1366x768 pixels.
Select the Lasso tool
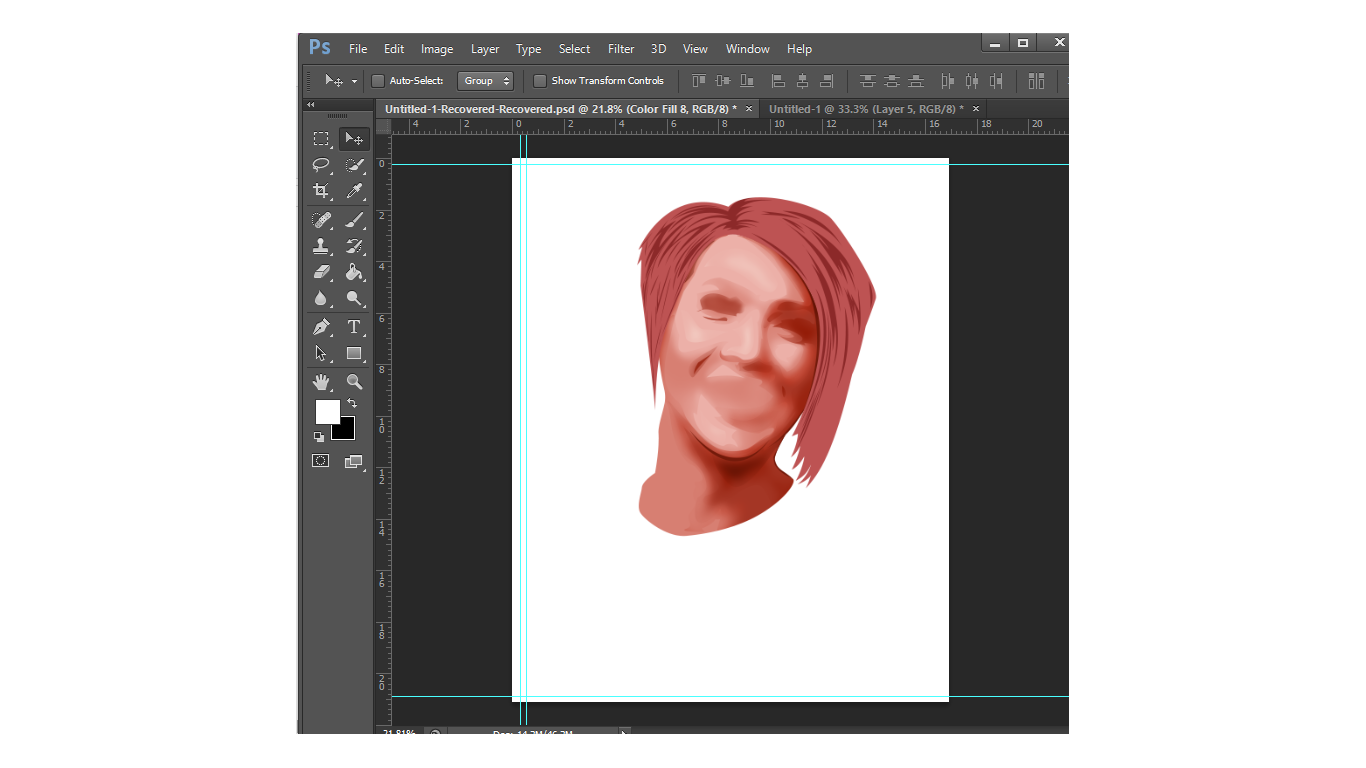321,165
